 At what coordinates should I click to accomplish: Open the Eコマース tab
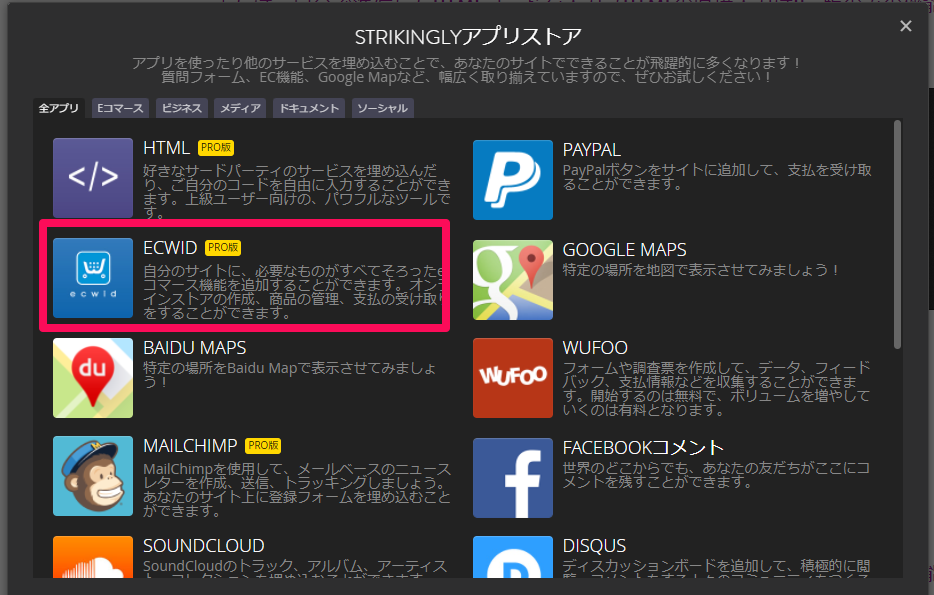(120, 108)
